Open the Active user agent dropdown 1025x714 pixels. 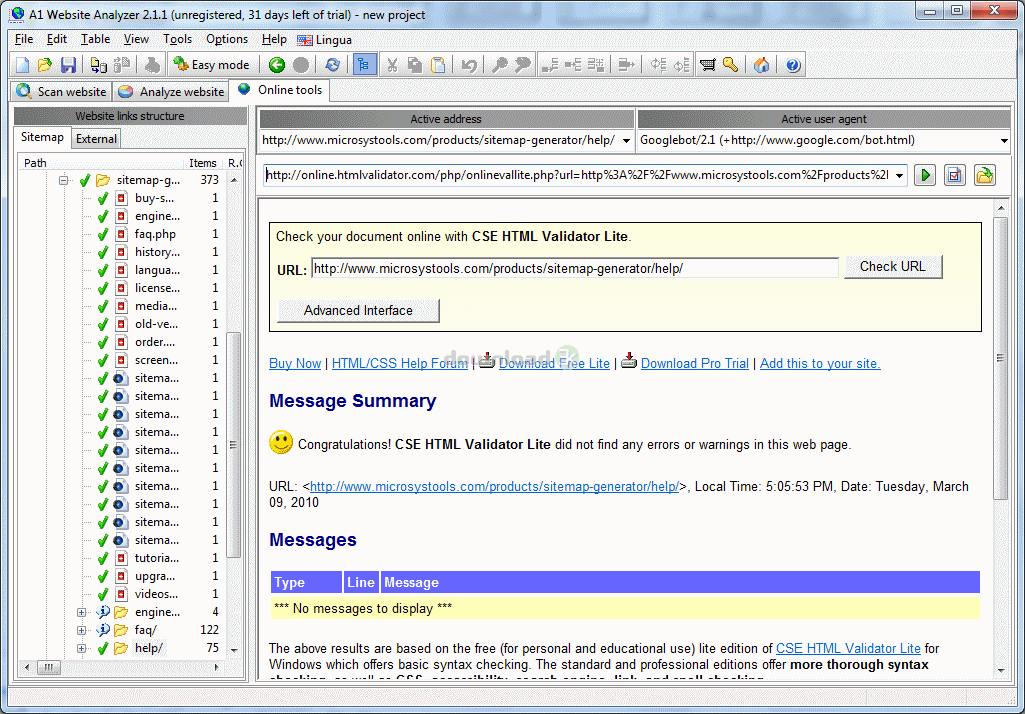[x=1003, y=141]
